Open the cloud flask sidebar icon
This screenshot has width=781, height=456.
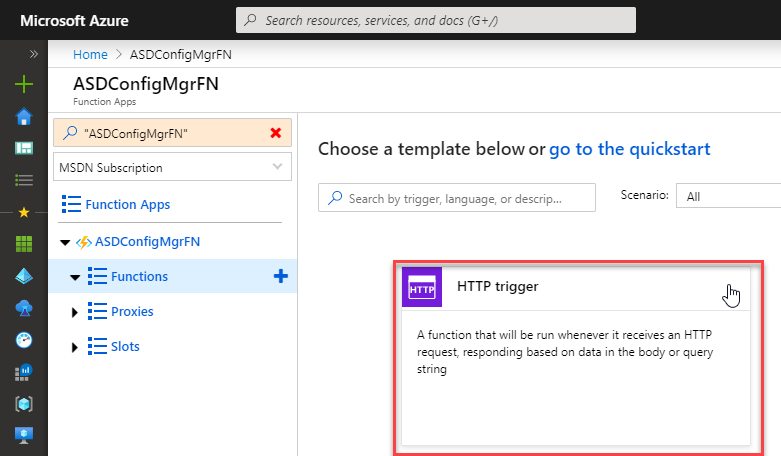coord(24,308)
